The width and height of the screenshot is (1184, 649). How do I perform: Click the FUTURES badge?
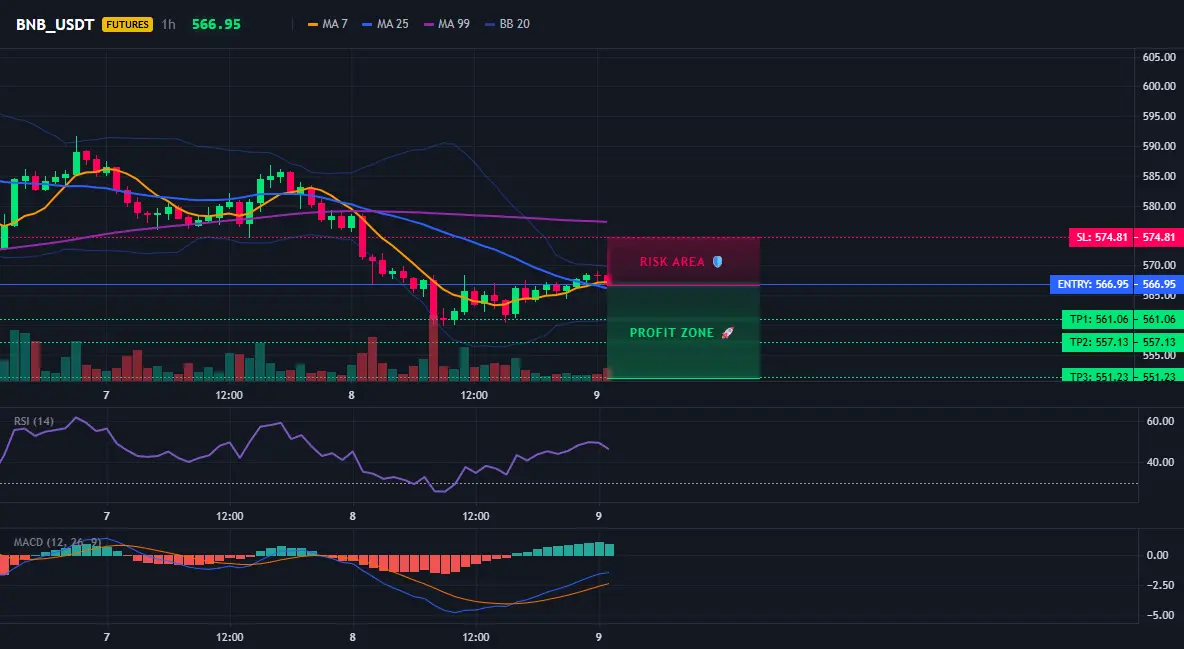[128, 24]
